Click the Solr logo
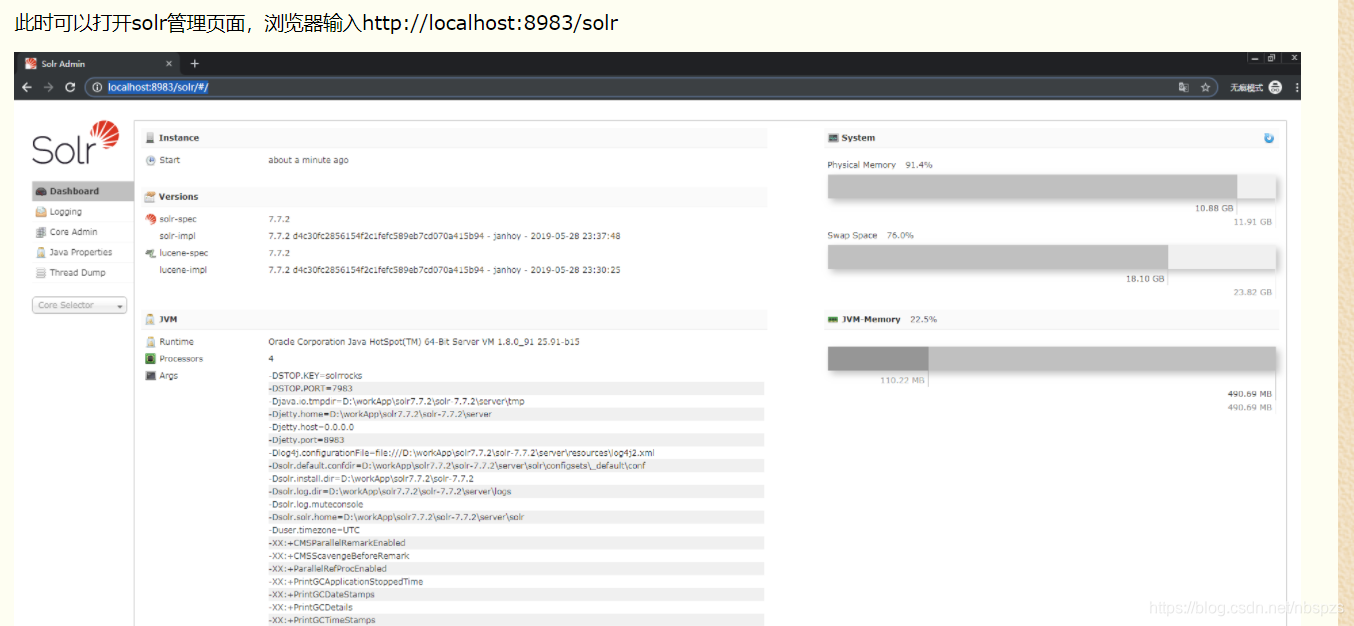Screen dimensions: 1354x626 point(76,143)
